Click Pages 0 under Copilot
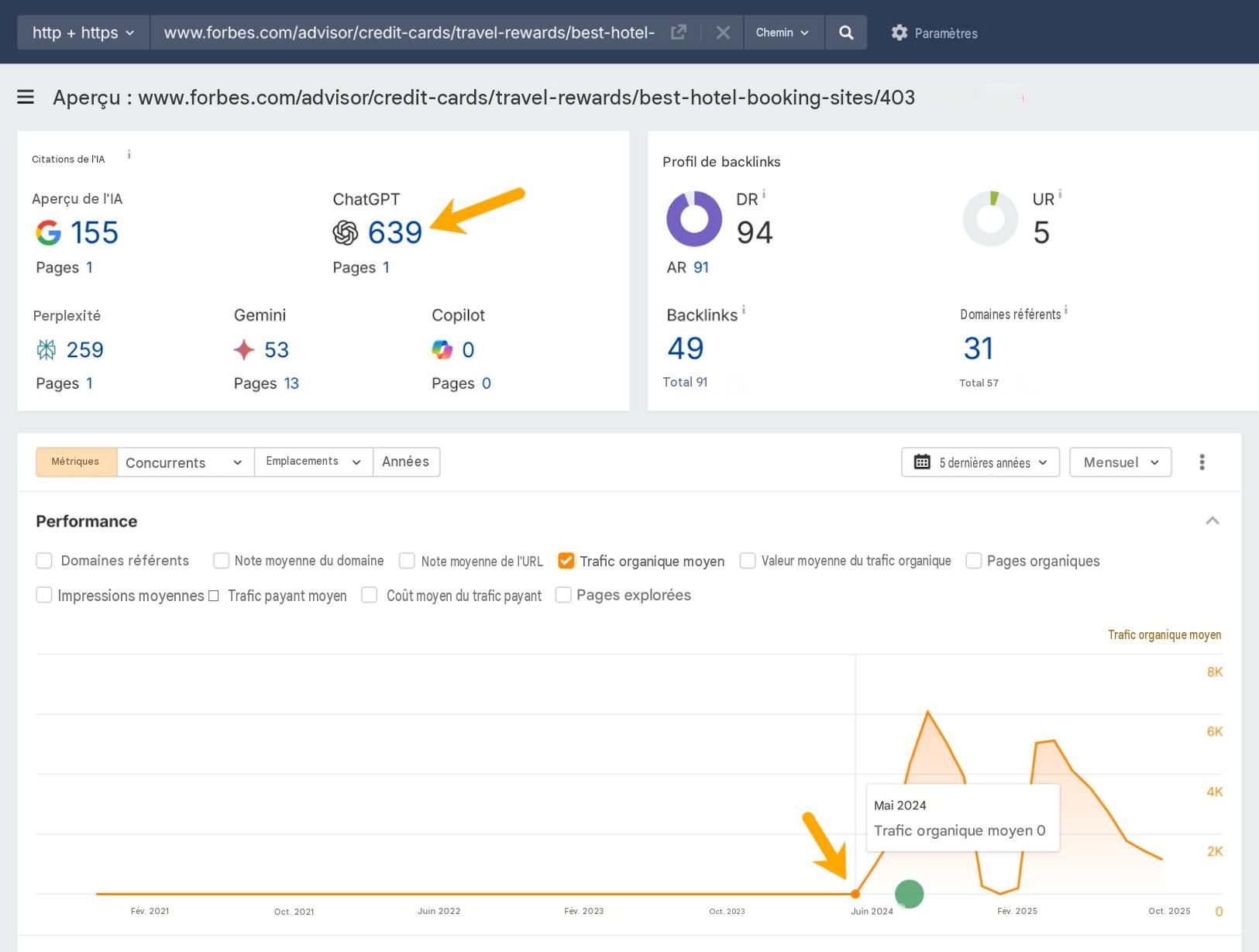 [x=461, y=383]
